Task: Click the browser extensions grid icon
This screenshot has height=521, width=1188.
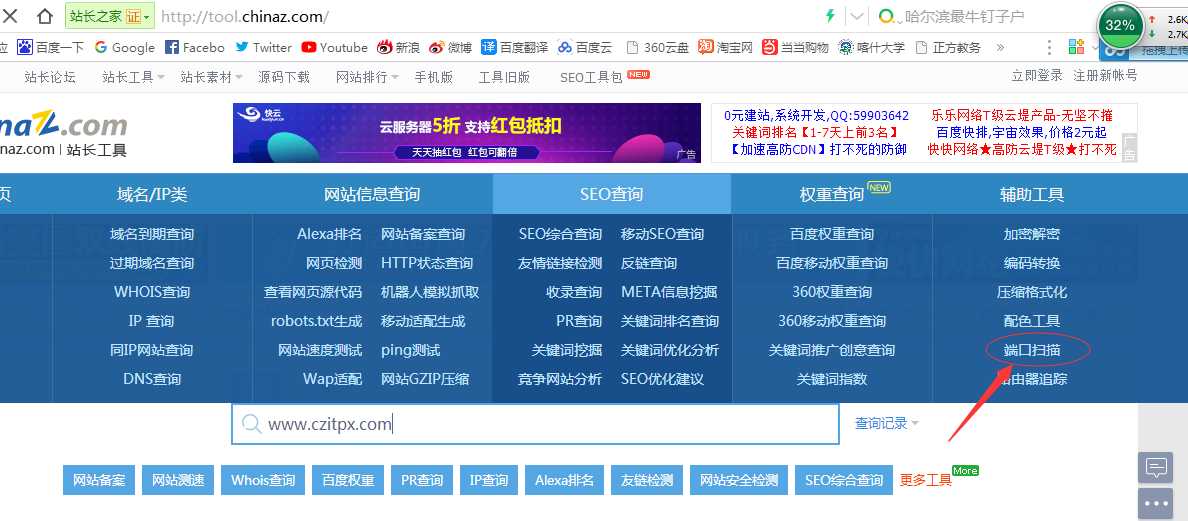Action: tap(1076, 47)
